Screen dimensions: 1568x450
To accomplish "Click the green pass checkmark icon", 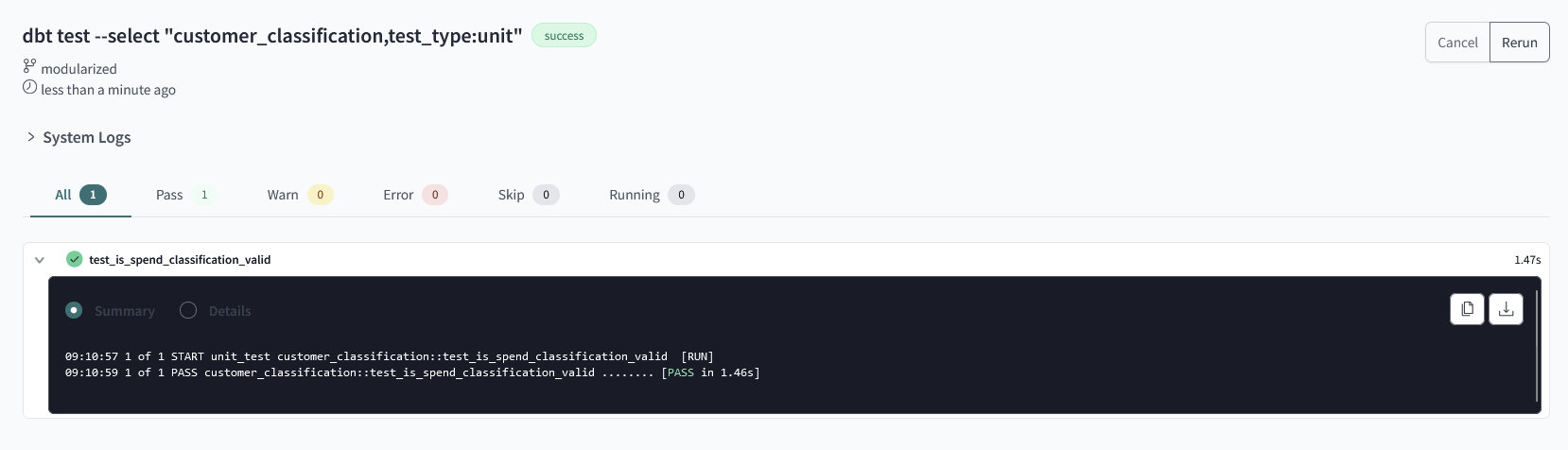I will coord(74,259).
